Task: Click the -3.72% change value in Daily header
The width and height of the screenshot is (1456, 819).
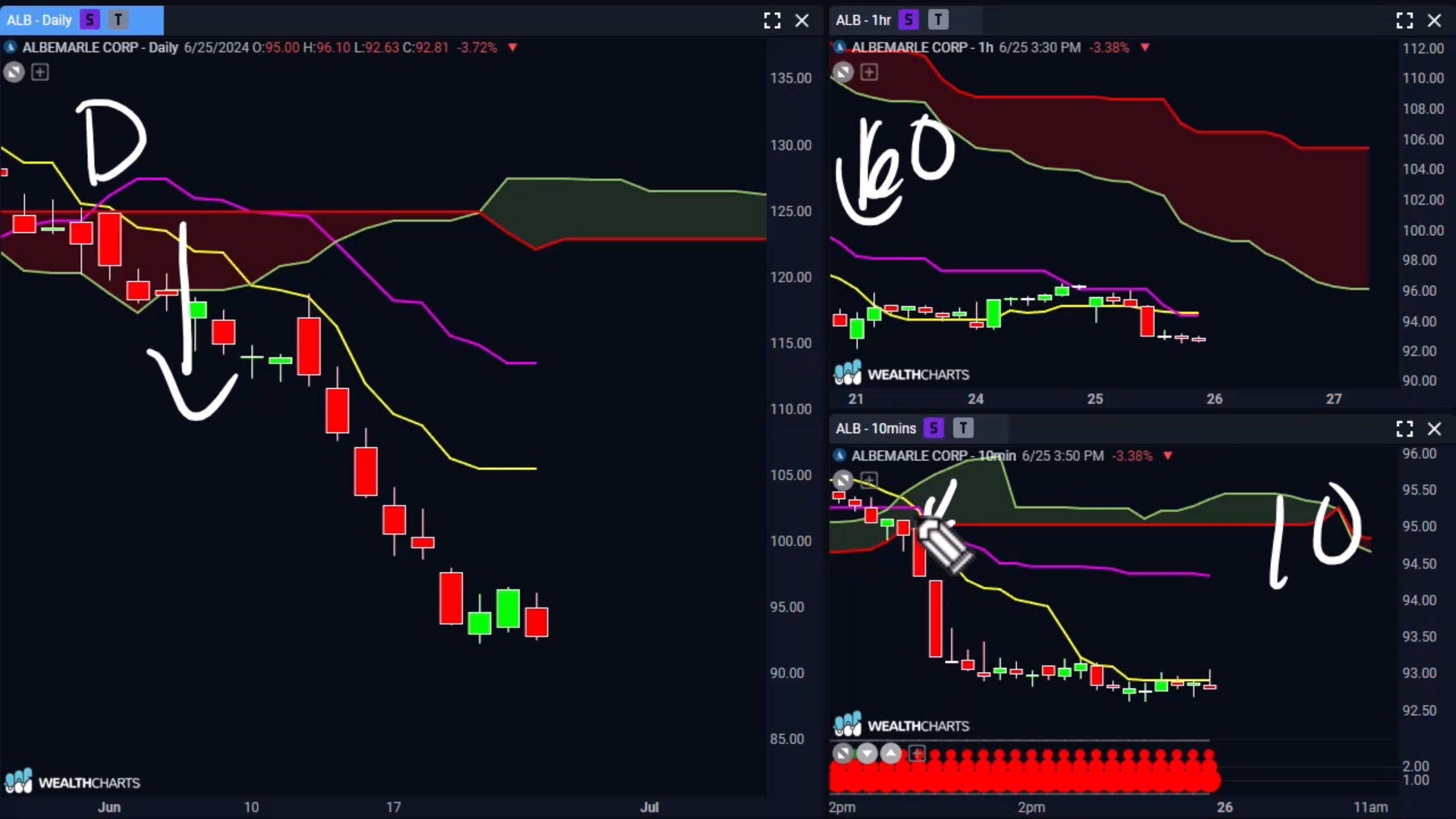Action: point(477,47)
